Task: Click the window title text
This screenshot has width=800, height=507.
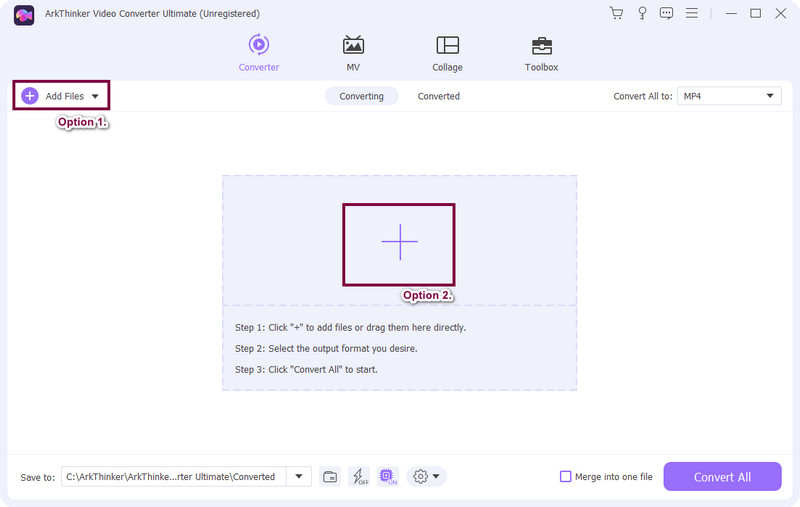Action: [152, 14]
